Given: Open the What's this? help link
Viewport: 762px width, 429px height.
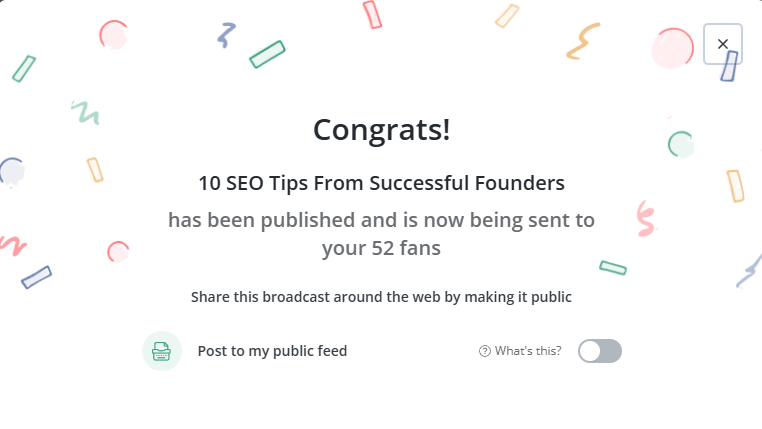Looking at the screenshot, I should [528, 351].
